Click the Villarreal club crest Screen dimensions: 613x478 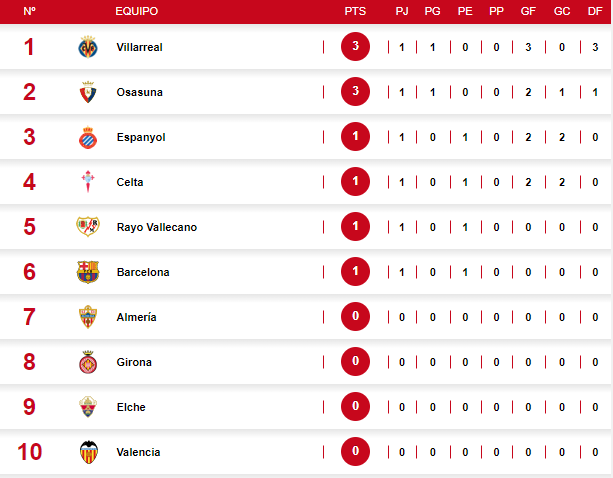click(x=89, y=47)
